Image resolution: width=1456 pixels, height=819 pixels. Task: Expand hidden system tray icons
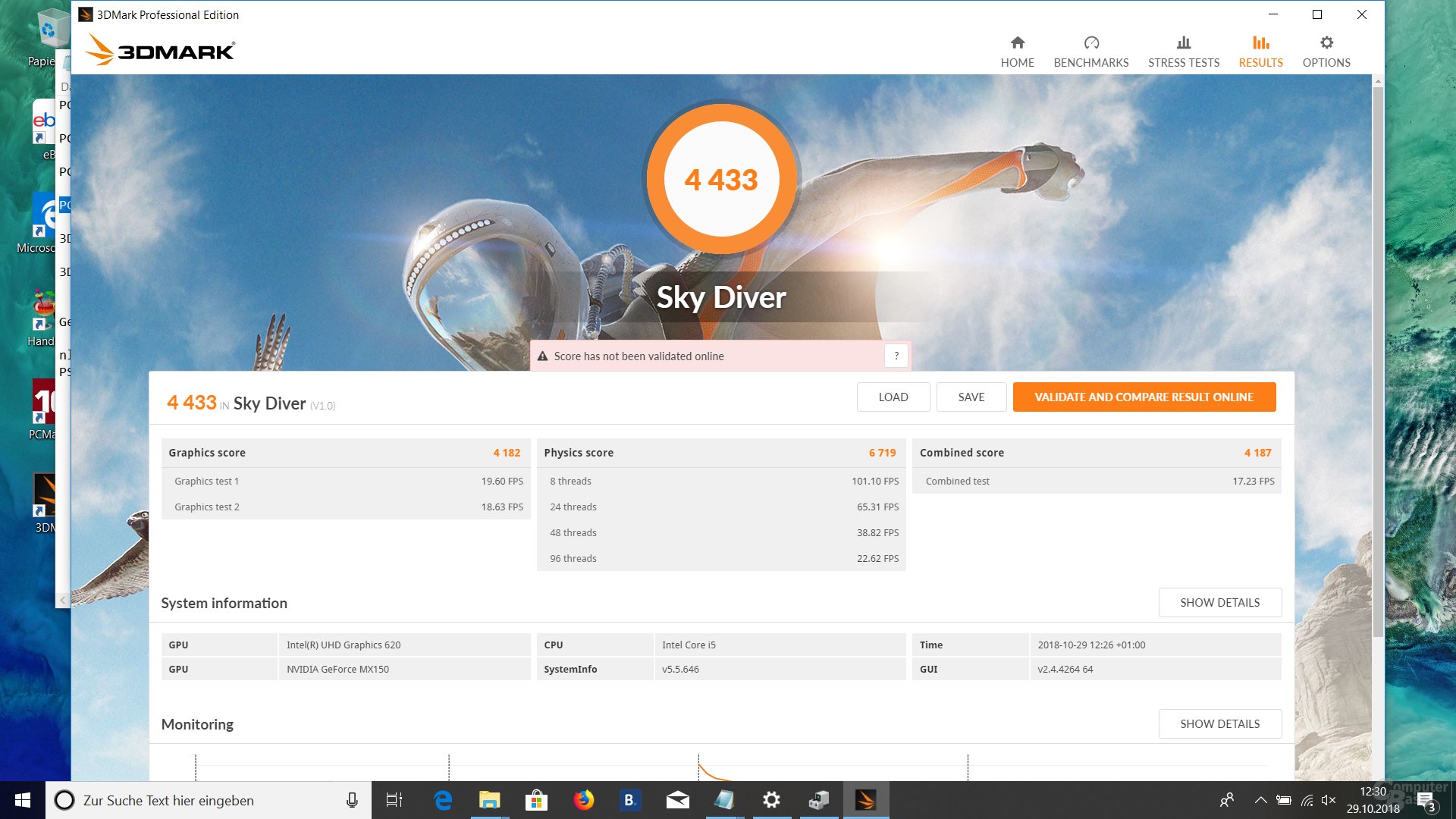pyautogui.click(x=1260, y=800)
